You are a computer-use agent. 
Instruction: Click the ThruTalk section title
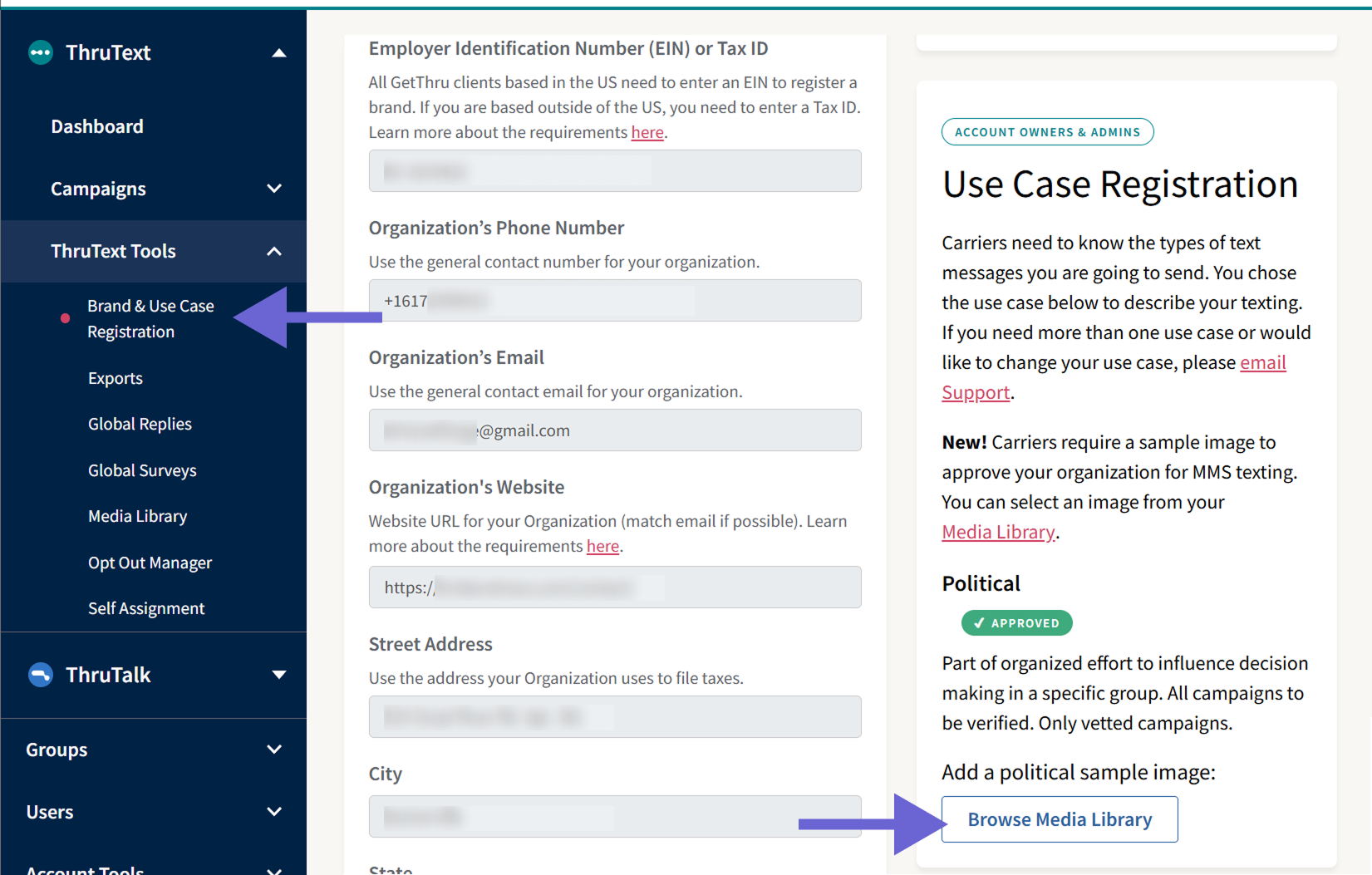[x=108, y=675]
